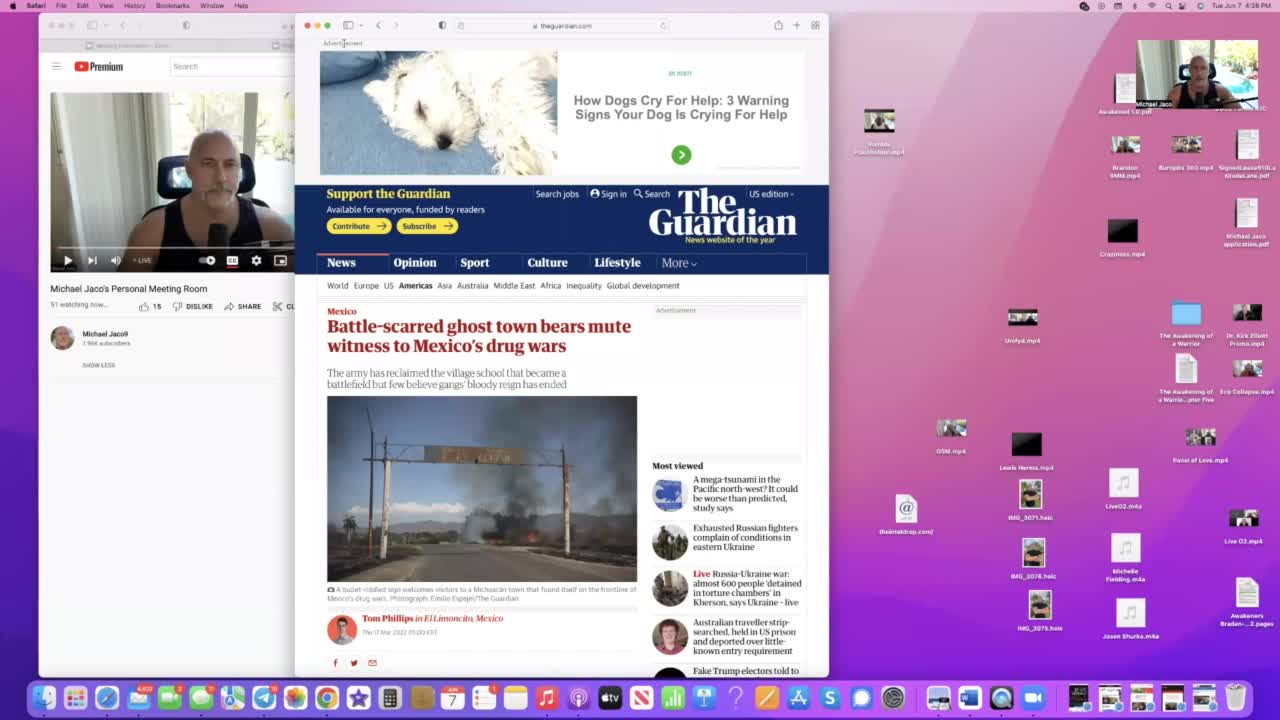1280x720 pixels.
Task: Reload the Guardian page
Action: [x=662, y=25]
